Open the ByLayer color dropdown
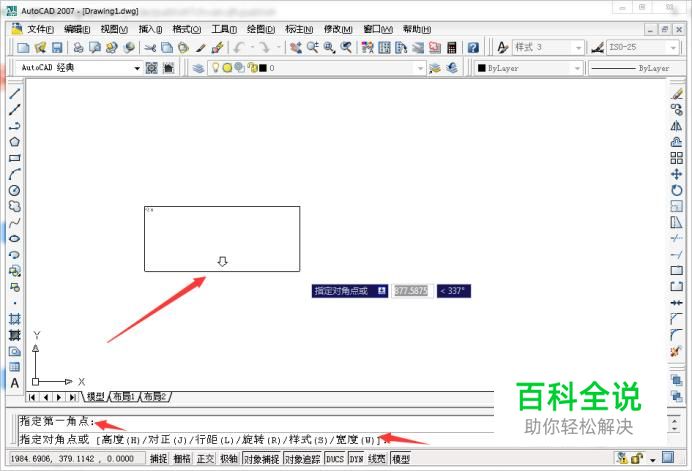This screenshot has height=471, width=692. point(577,68)
